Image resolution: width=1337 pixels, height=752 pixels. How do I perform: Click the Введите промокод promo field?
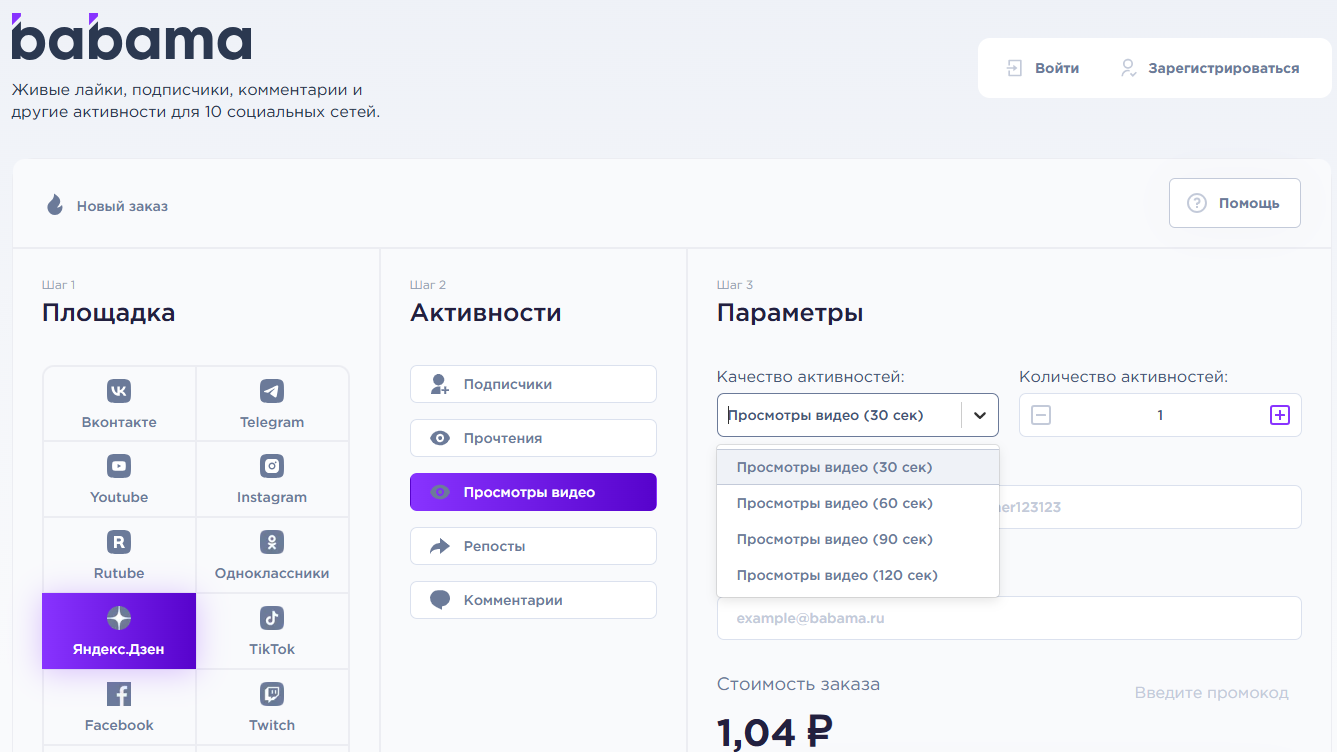1211,693
